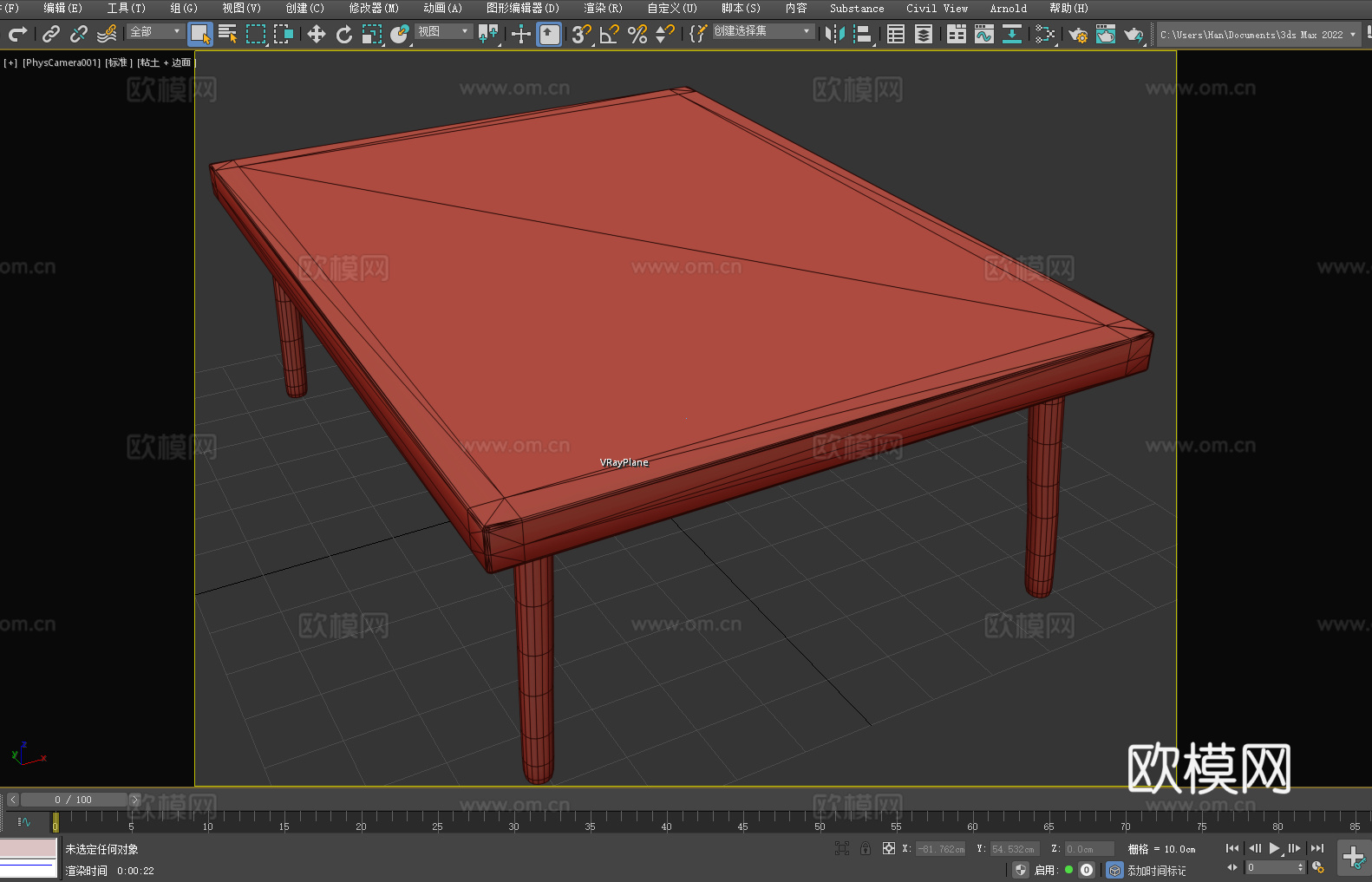
Task: Select the Rotate tool
Action: [x=344, y=34]
